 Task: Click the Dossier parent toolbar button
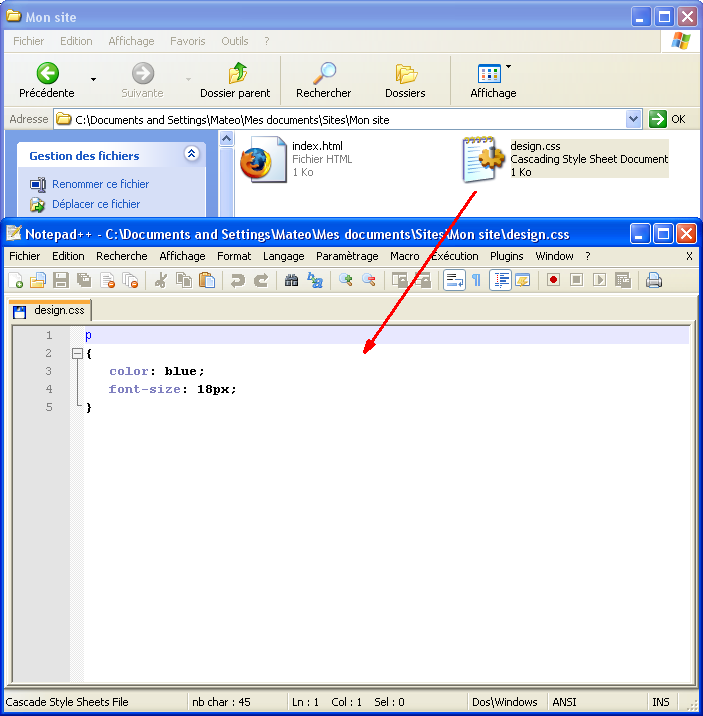click(x=235, y=81)
